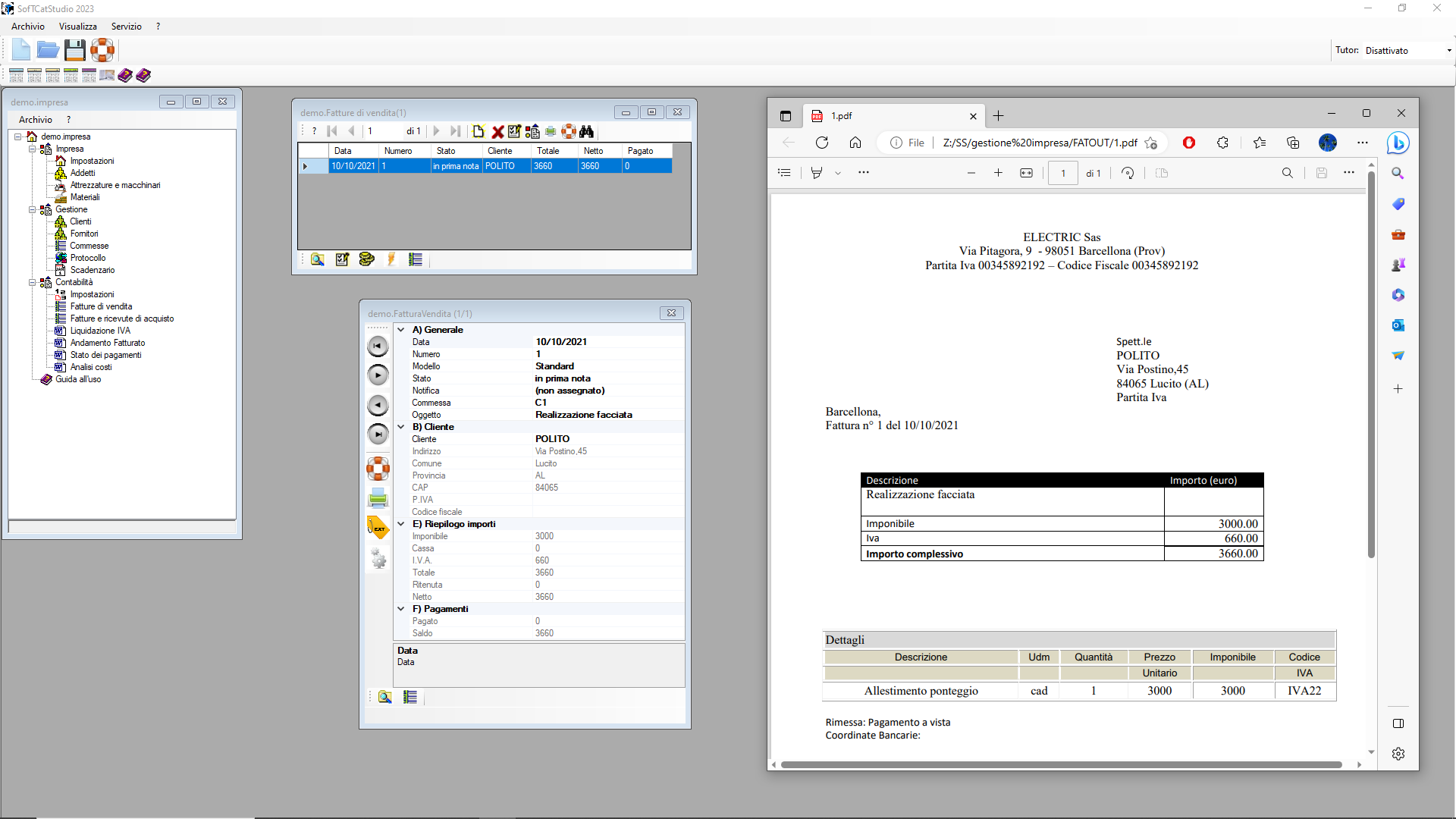Screen dimensions: 1456x819
Task: Collapse the F) Pagamenti section
Action: (401, 609)
